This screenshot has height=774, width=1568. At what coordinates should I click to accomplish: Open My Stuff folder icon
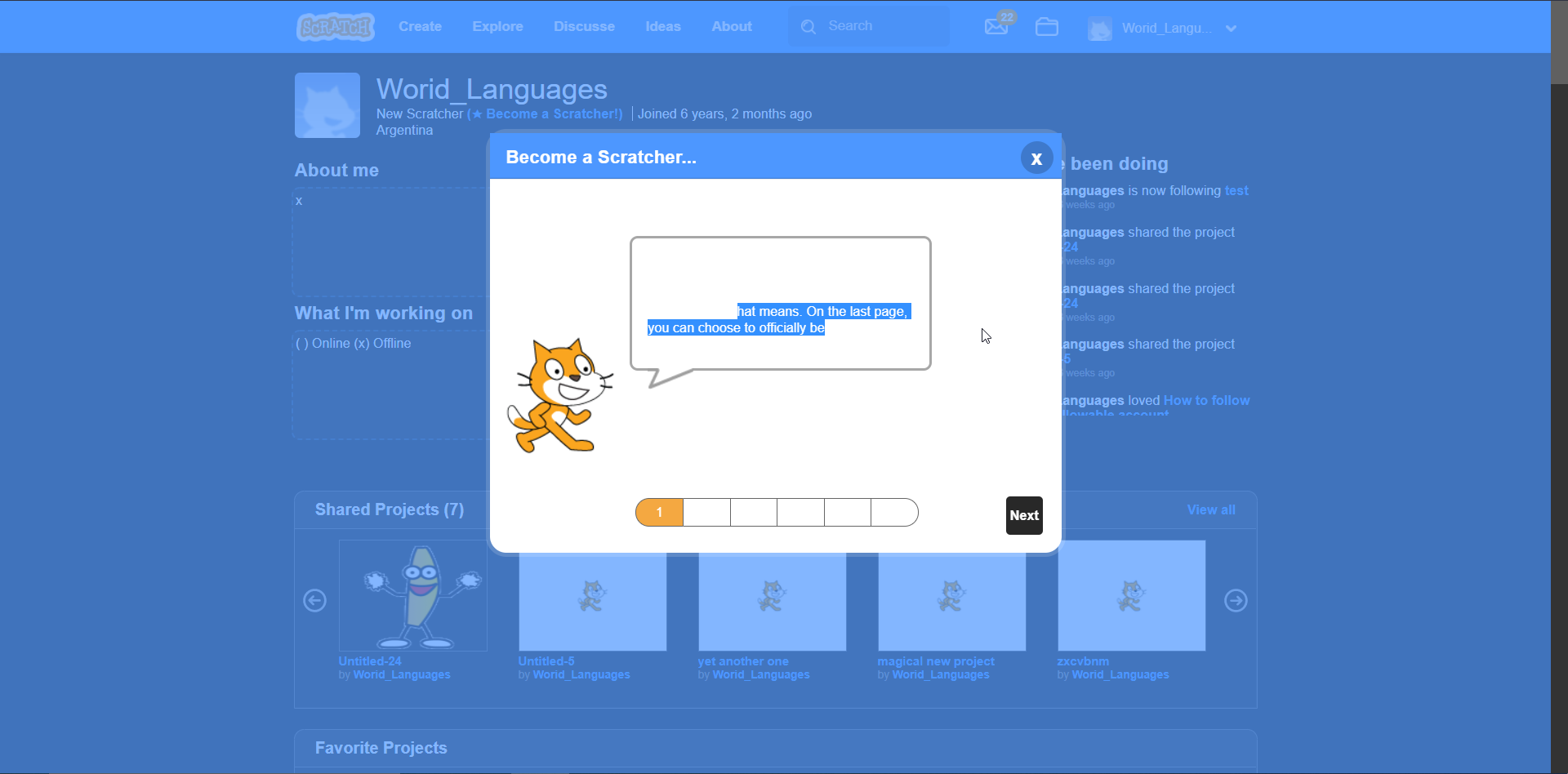1047,26
